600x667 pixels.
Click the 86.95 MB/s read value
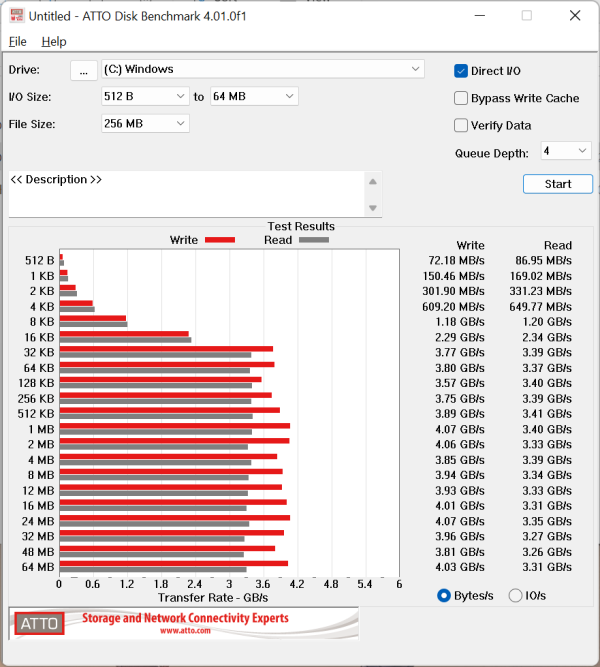(543, 261)
